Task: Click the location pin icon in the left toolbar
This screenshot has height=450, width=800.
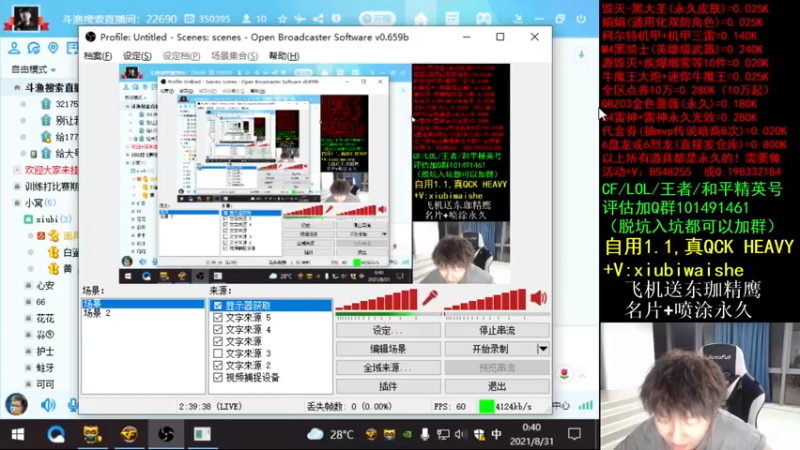Action: tap(53, 48)
